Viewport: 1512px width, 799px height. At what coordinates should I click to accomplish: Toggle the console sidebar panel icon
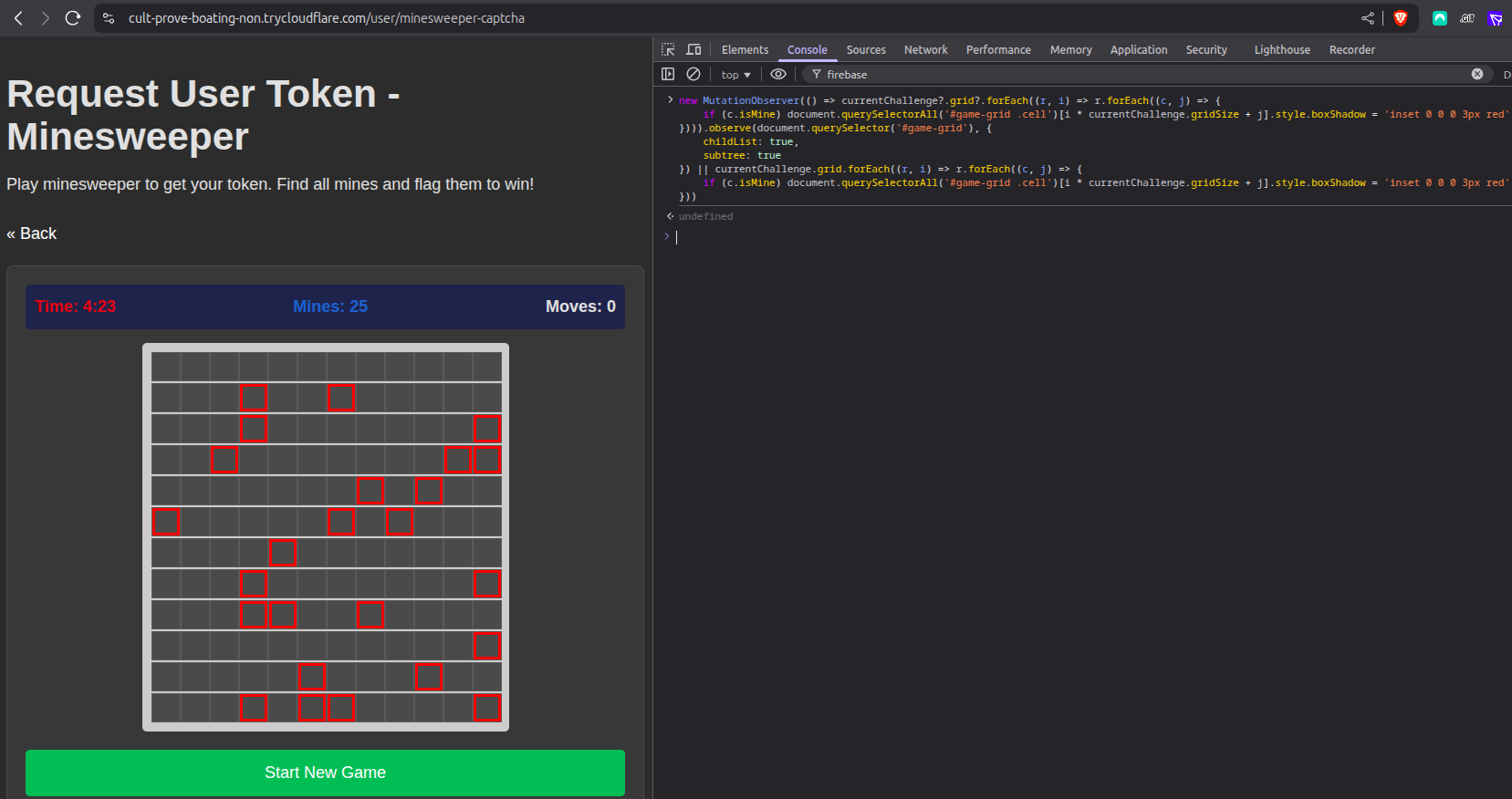pyautogui.click(x=668, y=74)
